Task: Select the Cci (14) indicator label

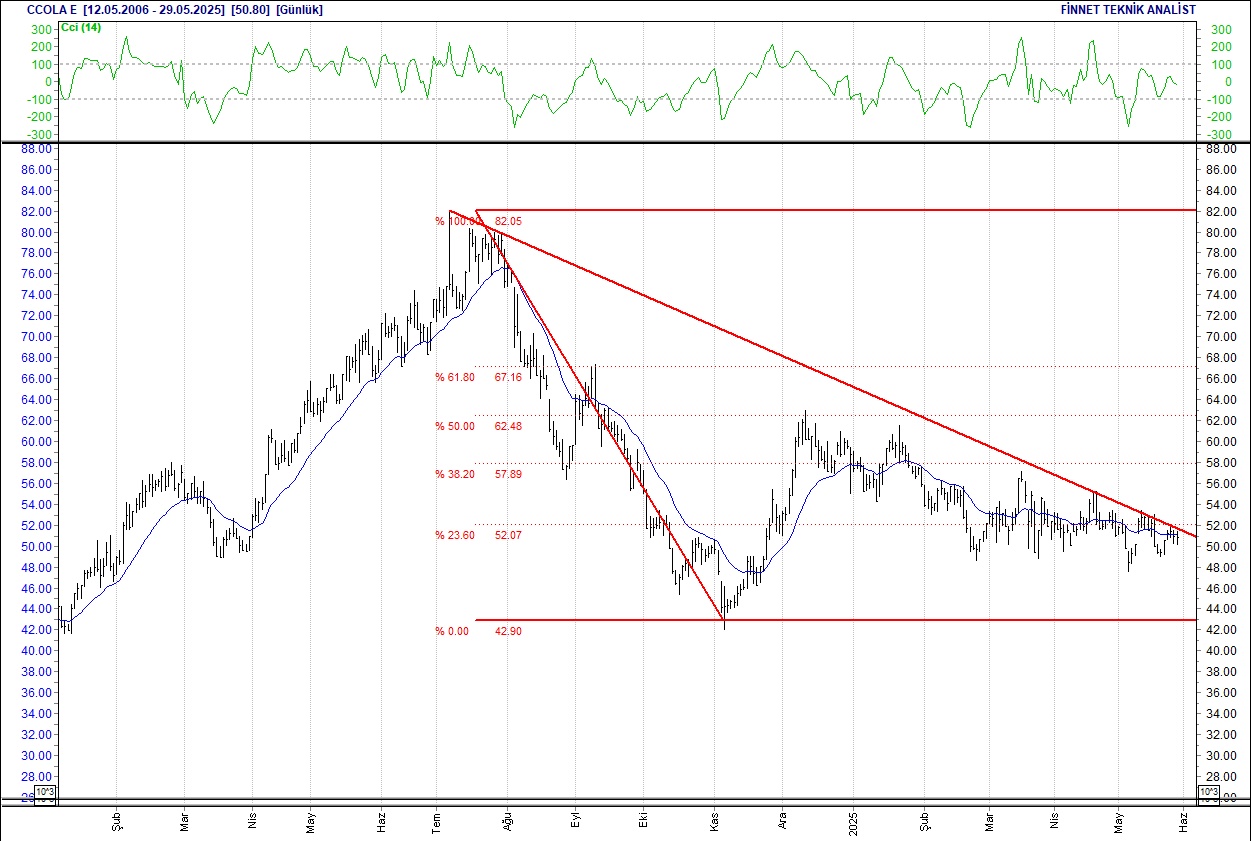Action: point(80,27)
